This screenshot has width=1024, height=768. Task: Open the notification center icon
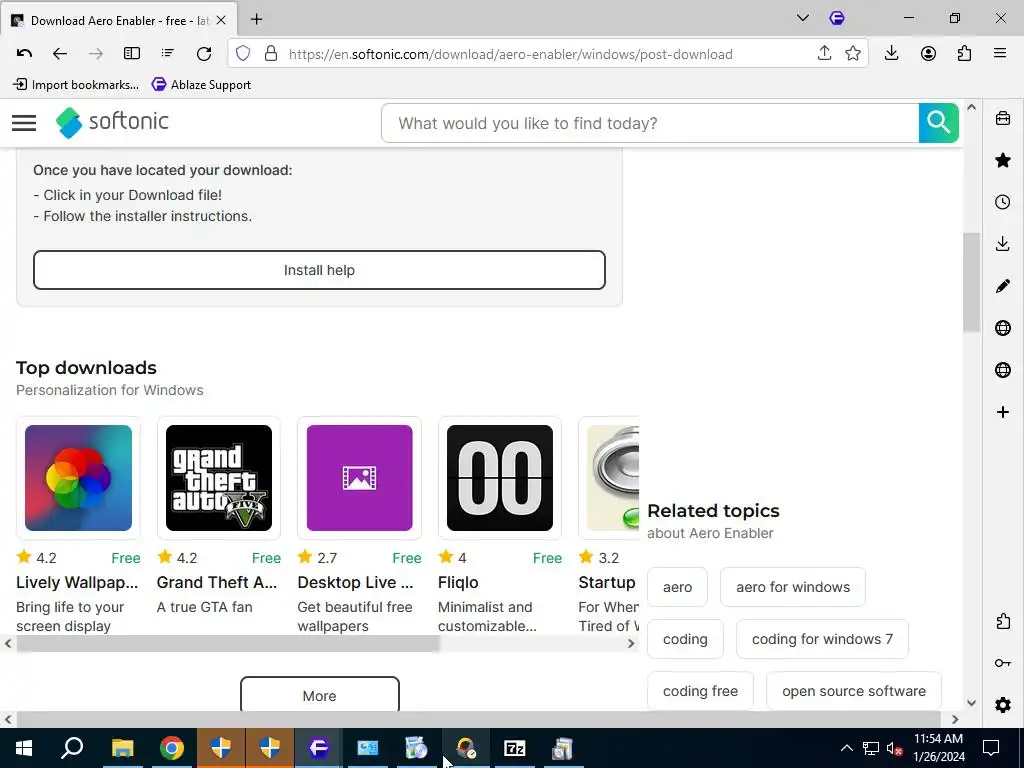tap(991, 748)
